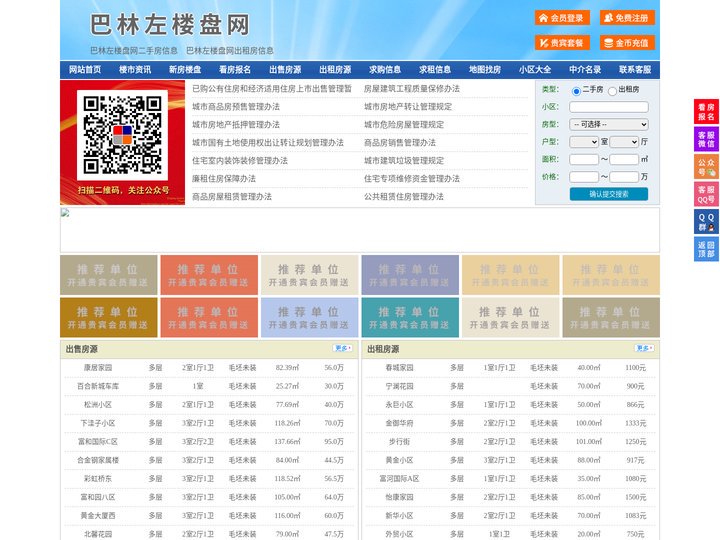Screen dimensions: 720x540
Task: Open 商品房销售管理办法 link
Action: [399, 143]
